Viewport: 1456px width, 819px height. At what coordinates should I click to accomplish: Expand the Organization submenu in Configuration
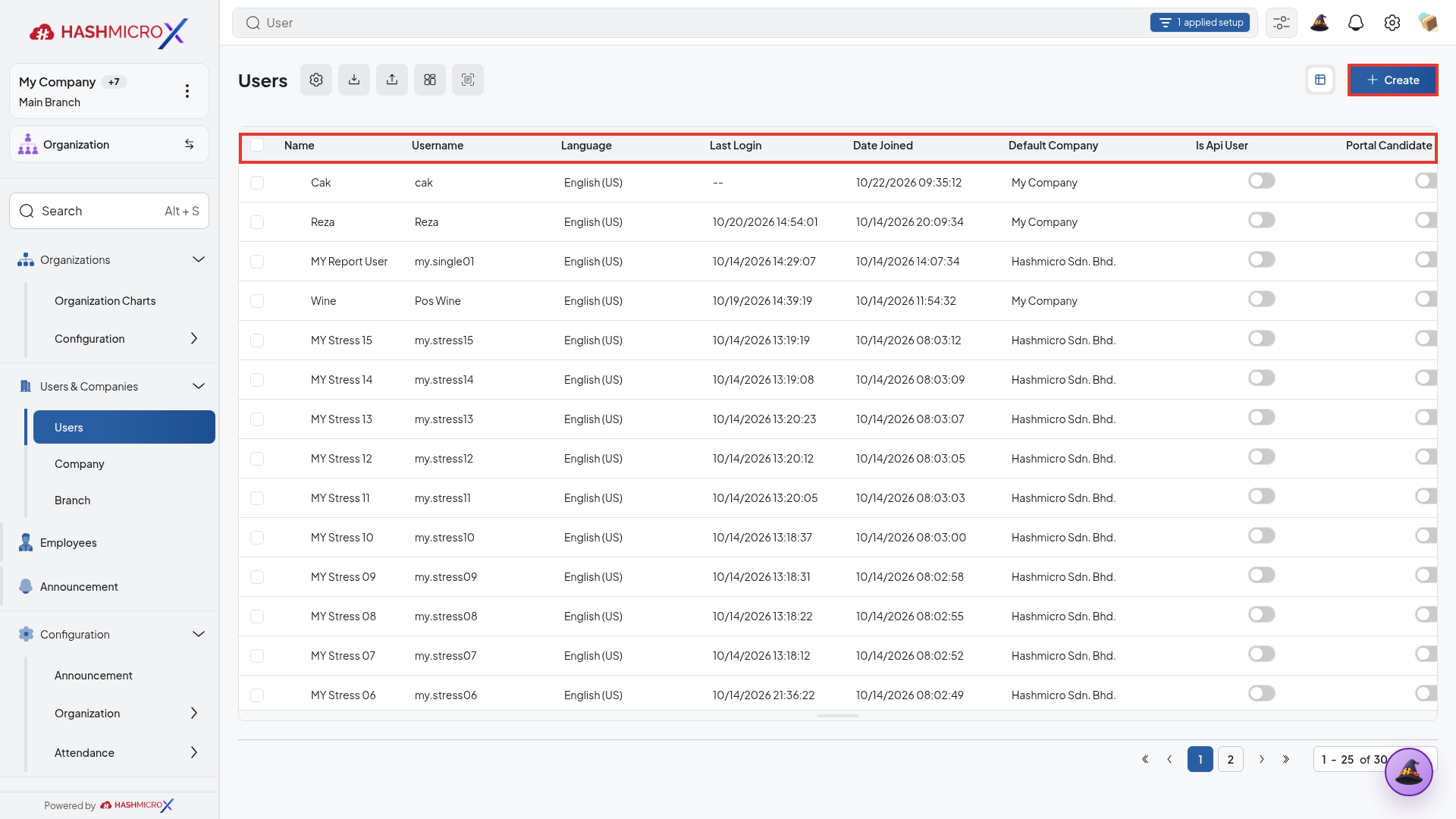[193, 713]
